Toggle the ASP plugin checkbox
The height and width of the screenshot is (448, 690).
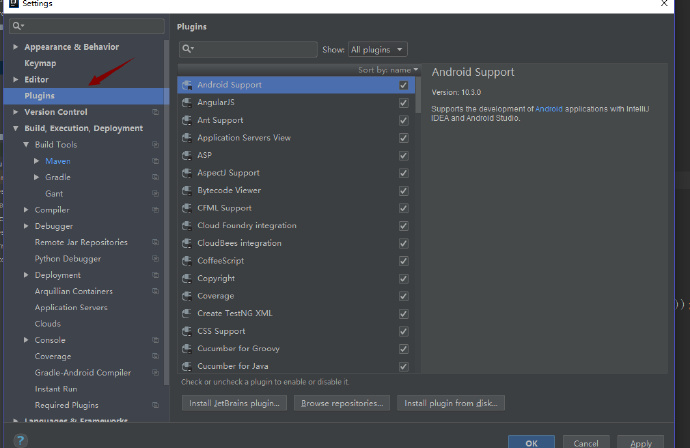coord(404,155)
